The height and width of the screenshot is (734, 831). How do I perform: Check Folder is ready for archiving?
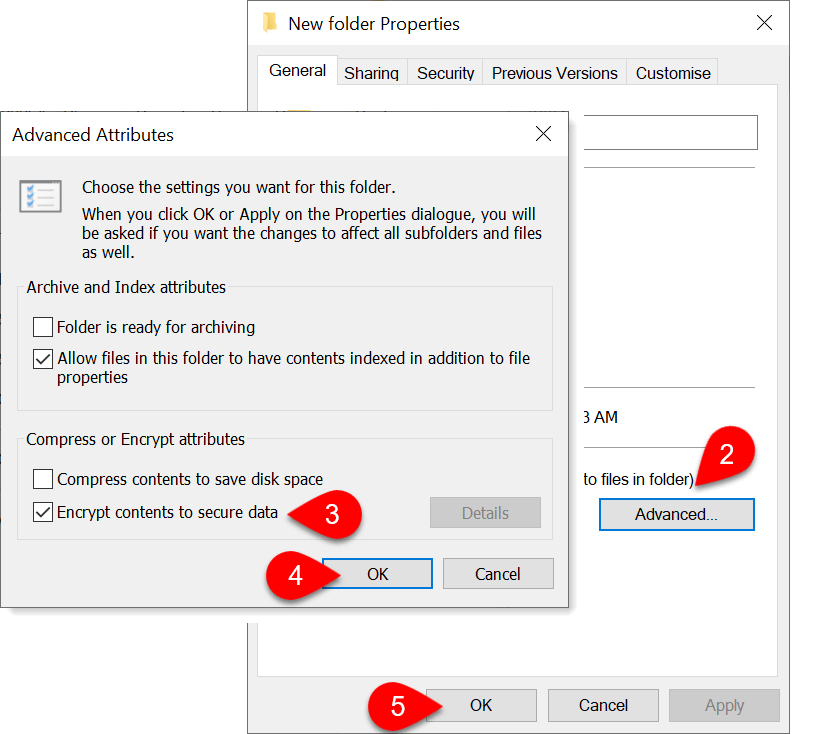pos(42,327)
